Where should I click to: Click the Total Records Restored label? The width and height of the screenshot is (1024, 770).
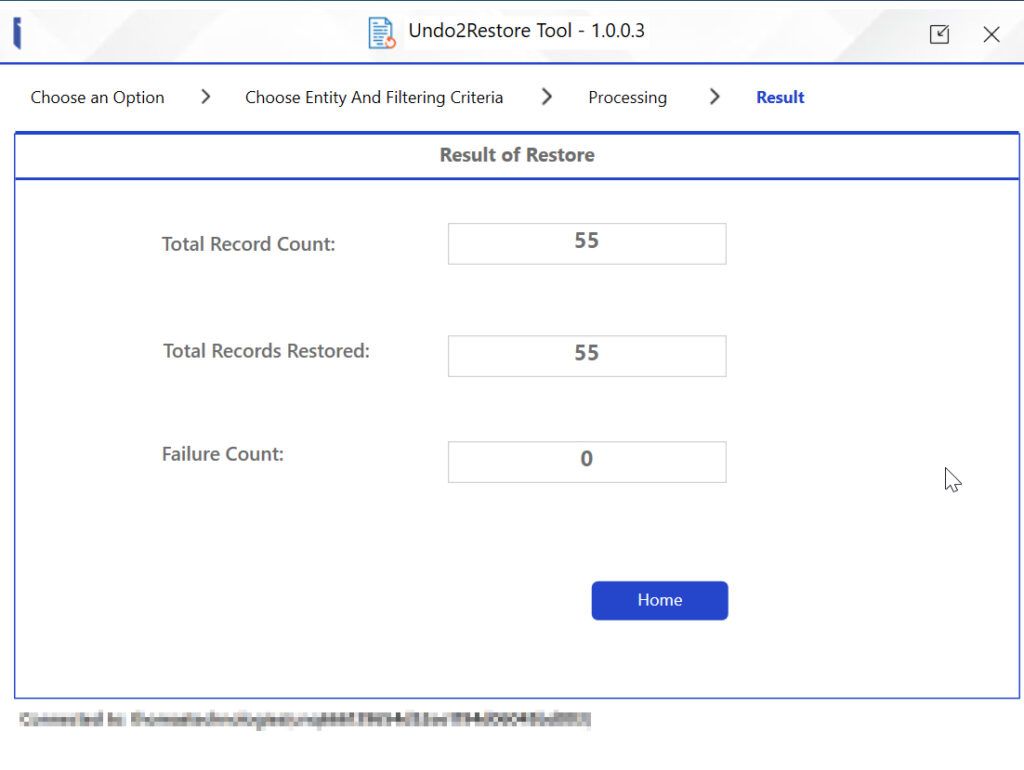(x=266, y=351)
